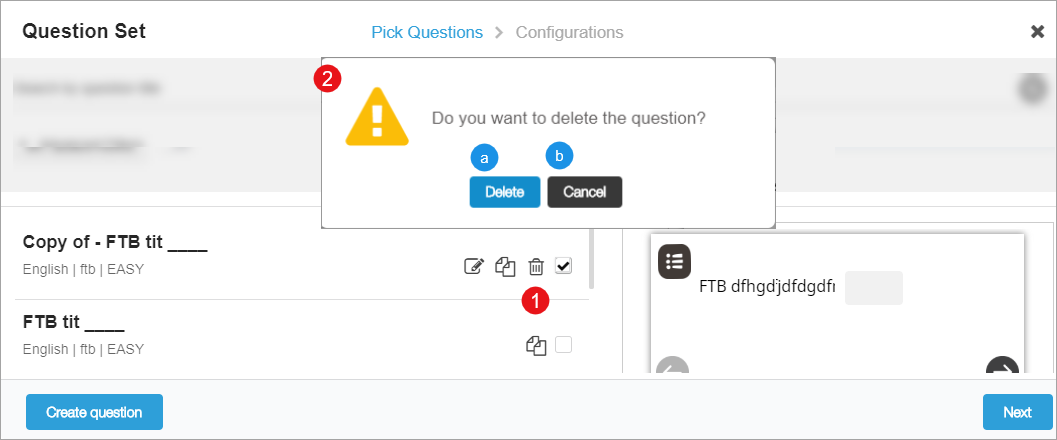
Task: Select the Copy of - FTB tit title
Action: coord(115,244)
